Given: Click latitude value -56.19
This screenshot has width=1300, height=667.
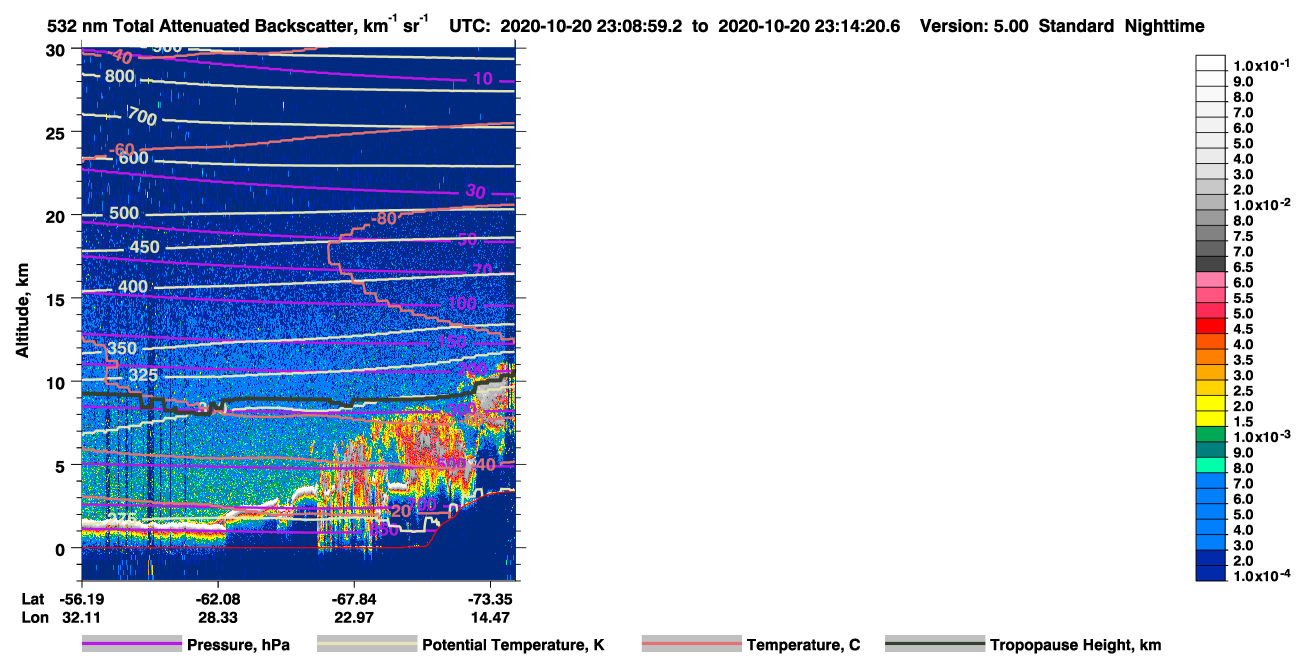Looking at the screenshot, I should tap(81, 599).
